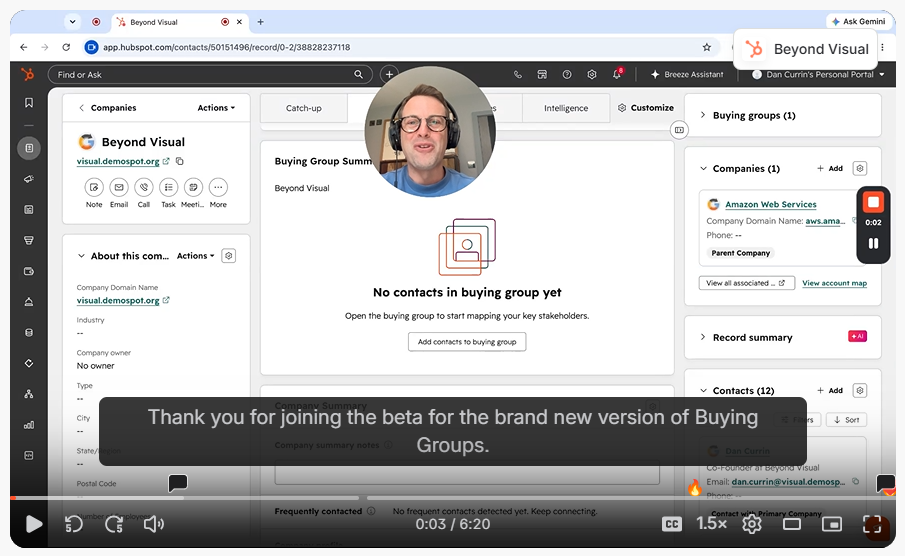Open visual.demospot.org link under company name
905x556 pixels.
(118, 161)
